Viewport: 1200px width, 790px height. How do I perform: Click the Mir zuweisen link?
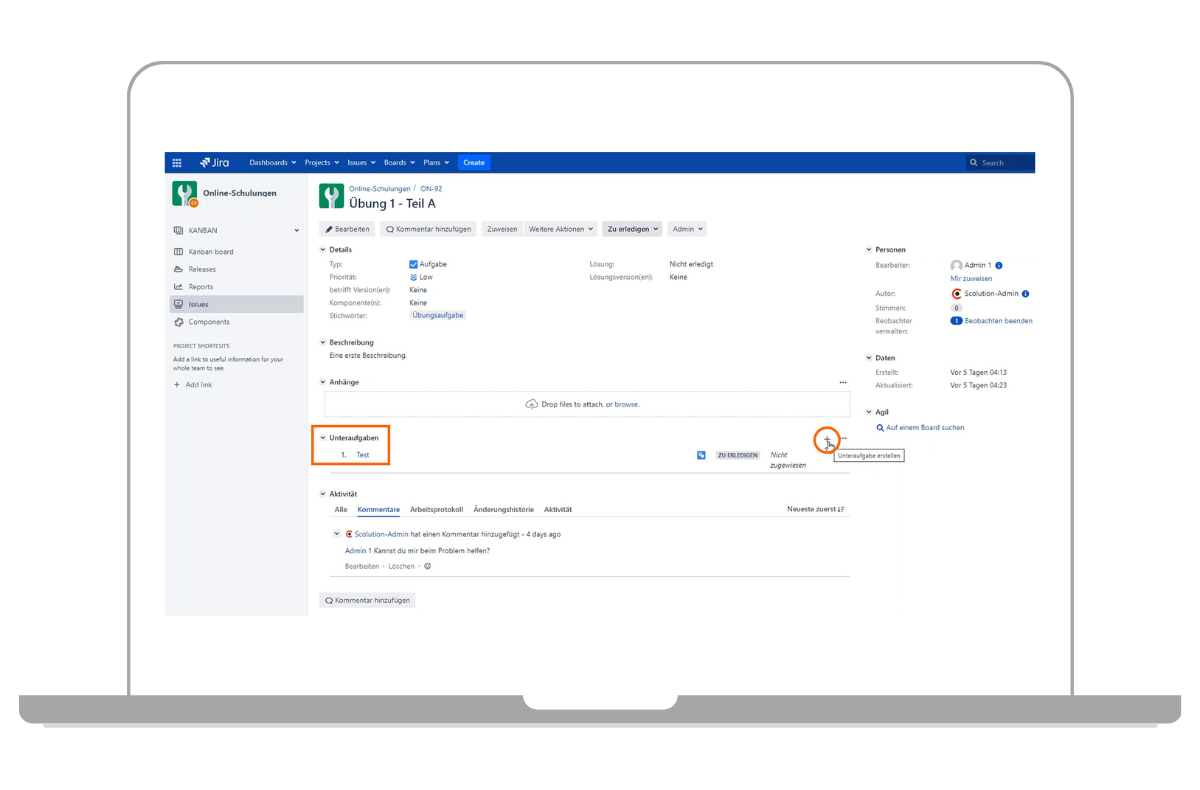pos(971,279)
